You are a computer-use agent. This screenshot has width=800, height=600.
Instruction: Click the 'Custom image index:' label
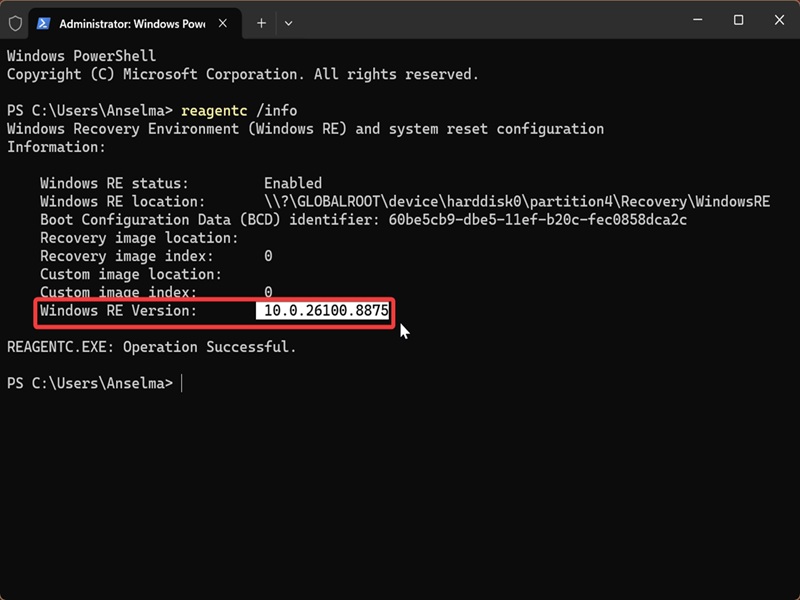(x=118, y=292)
